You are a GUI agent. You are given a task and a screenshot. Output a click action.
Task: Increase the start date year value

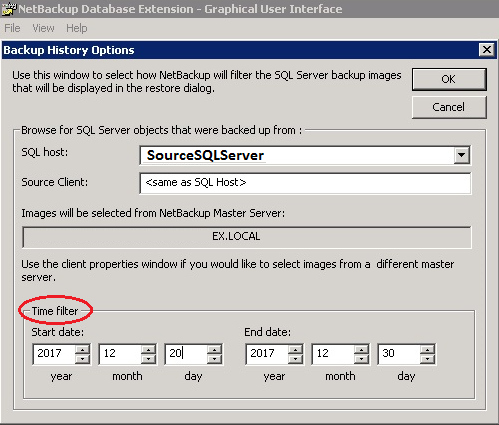pyautogui.click(x=82, y=349)
